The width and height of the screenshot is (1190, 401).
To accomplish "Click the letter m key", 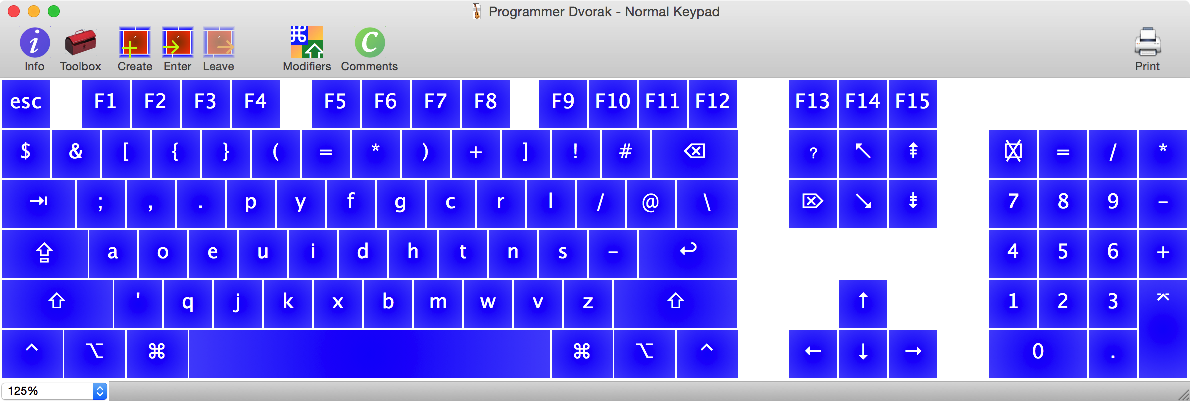I will click(439, 304).
